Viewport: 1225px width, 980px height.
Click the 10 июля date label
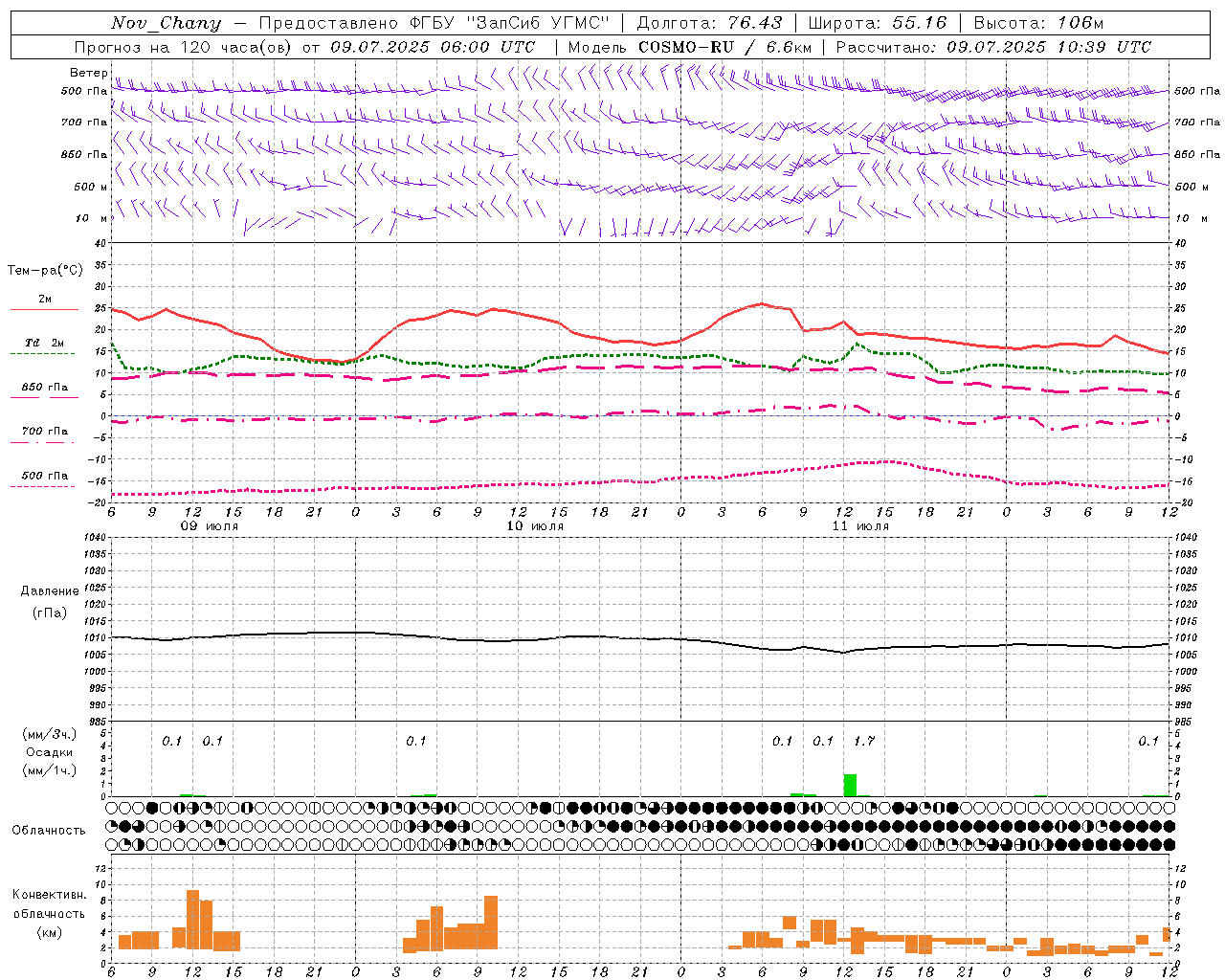click(535, 526)
